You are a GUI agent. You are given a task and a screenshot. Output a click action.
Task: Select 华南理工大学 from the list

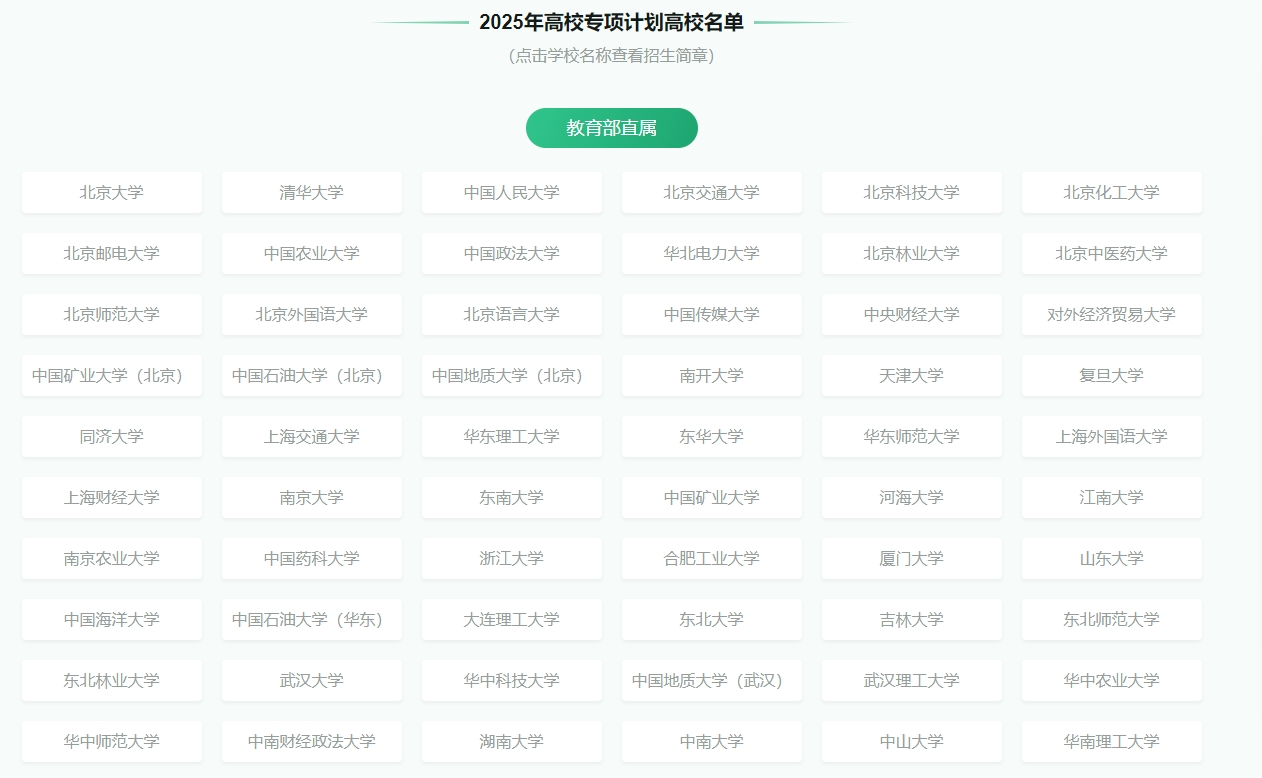pos(1112,741)
